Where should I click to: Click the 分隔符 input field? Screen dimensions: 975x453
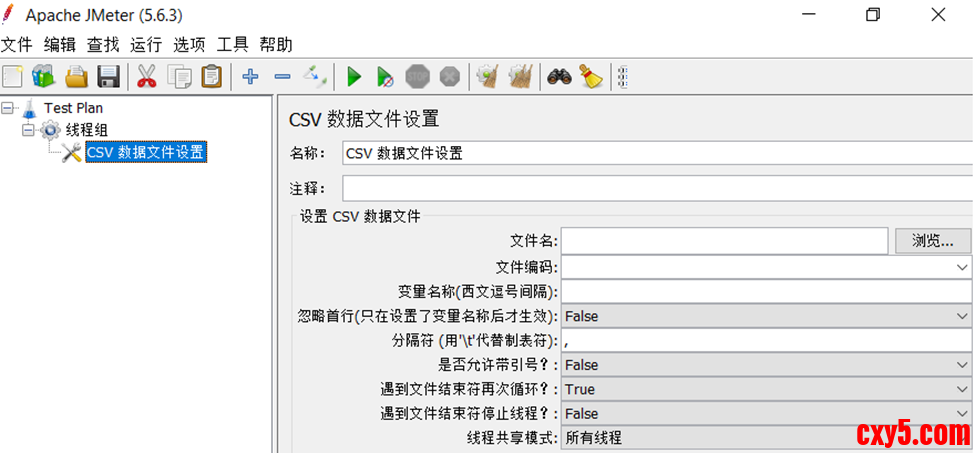point(767,341)
